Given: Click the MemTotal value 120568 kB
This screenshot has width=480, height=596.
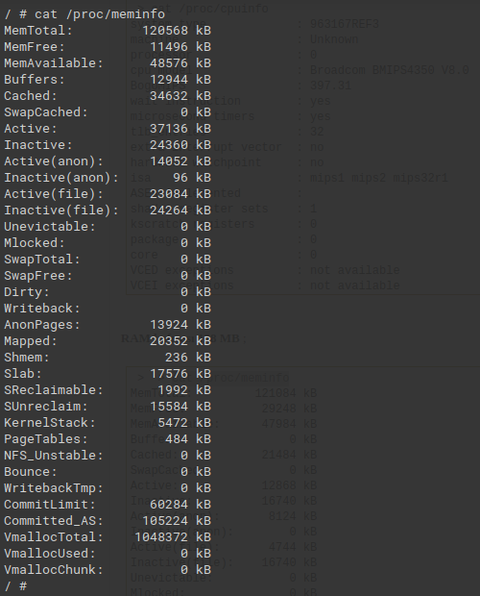Looking at the screenshot, I should [176, 30].
